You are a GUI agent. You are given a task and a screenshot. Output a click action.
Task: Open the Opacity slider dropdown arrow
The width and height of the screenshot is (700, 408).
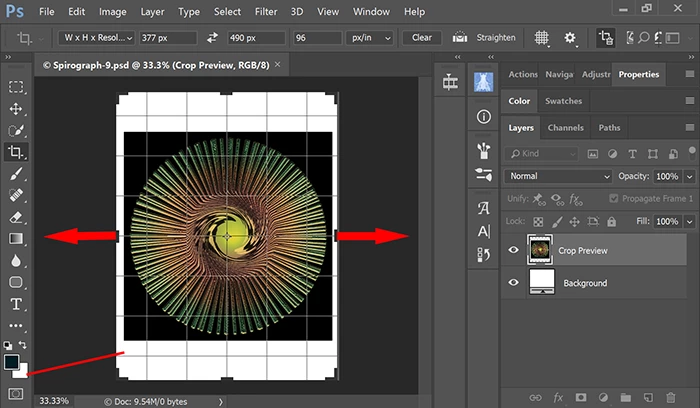coord(690,177)
